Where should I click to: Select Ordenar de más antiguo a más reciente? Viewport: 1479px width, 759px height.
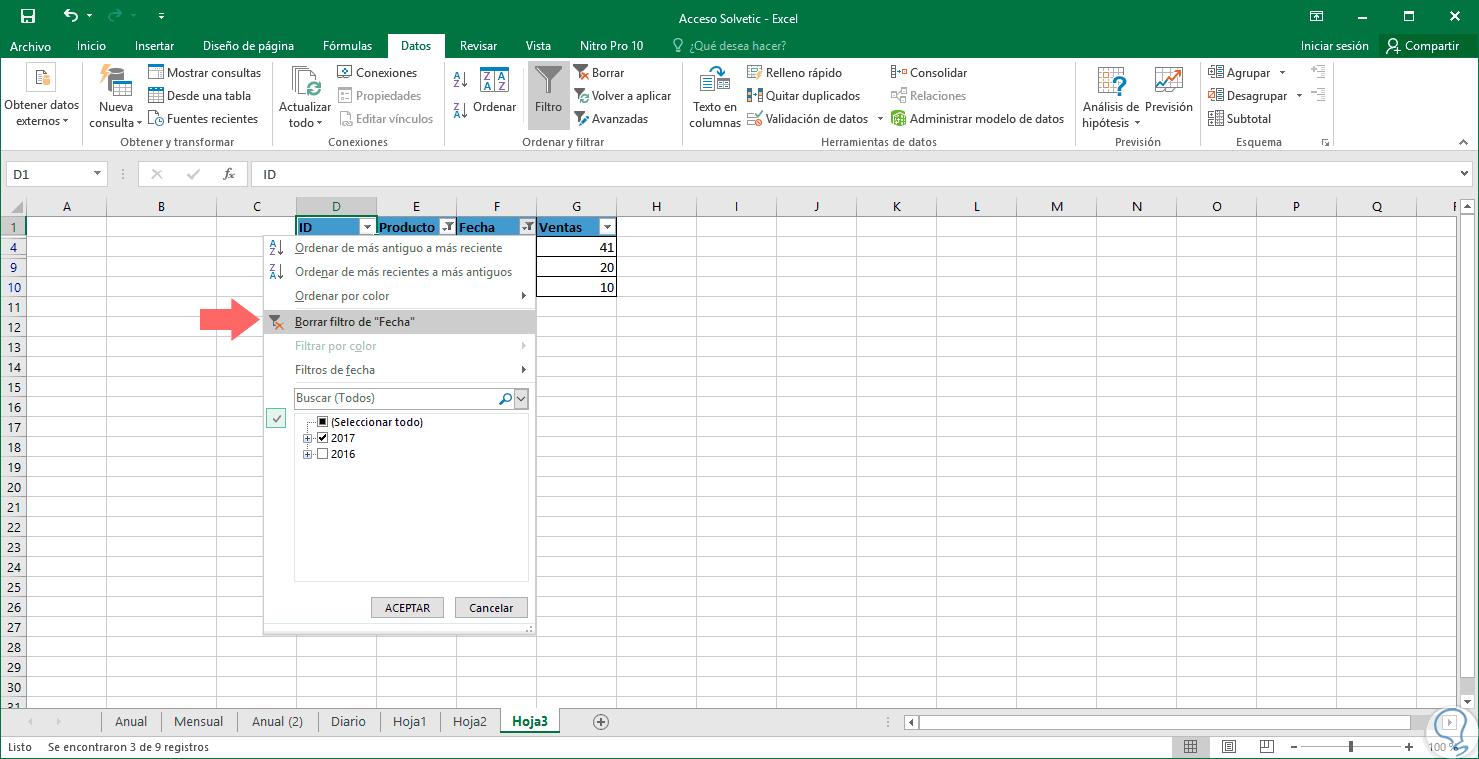click(400, 248)
